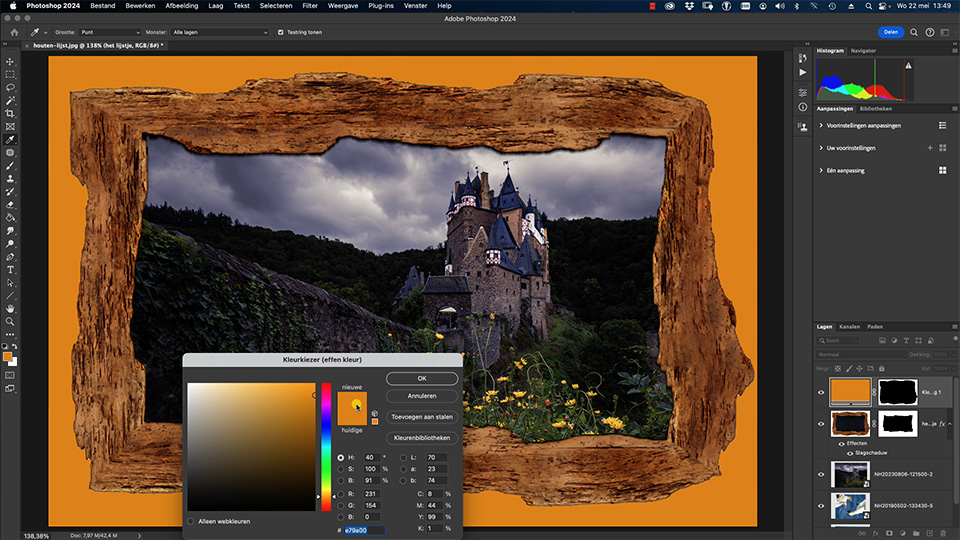
Task: Expand Voorinstellingen aanpassingen
Action: pos(821,126)
